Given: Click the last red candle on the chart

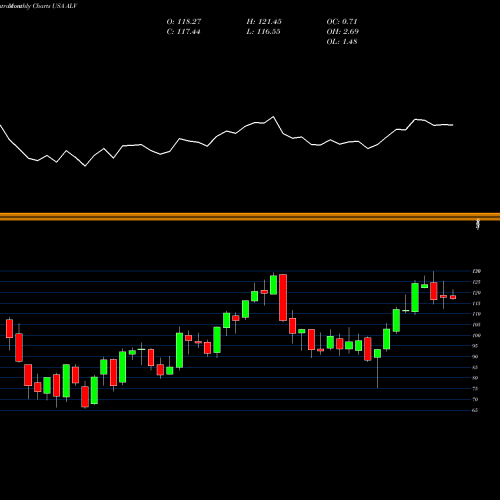Looking at the screenshot, I should point(453,297).
